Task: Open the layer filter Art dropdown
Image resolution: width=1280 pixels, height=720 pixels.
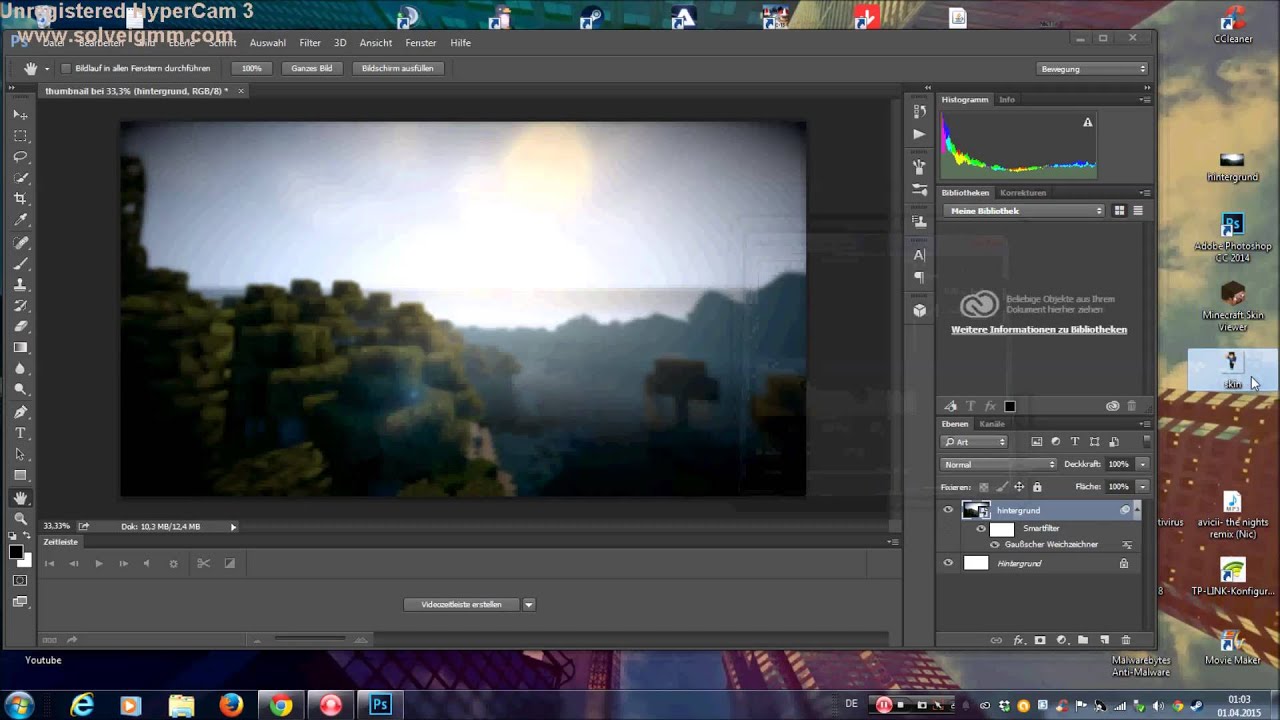Action: (974, 442)
